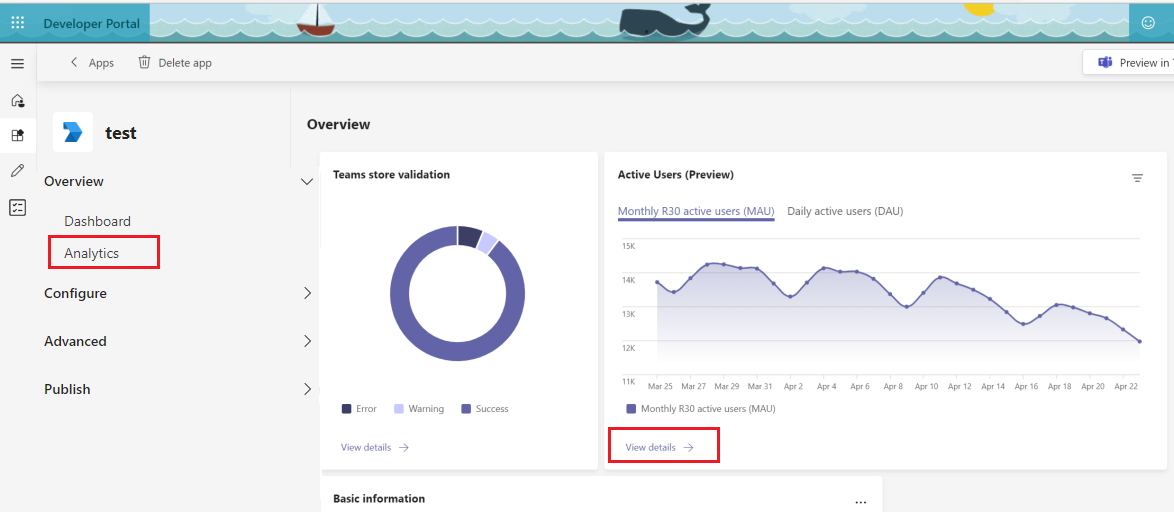1174x512 pixels.
Task: Open the filter icon on Active Users card
Action: 1137,178
